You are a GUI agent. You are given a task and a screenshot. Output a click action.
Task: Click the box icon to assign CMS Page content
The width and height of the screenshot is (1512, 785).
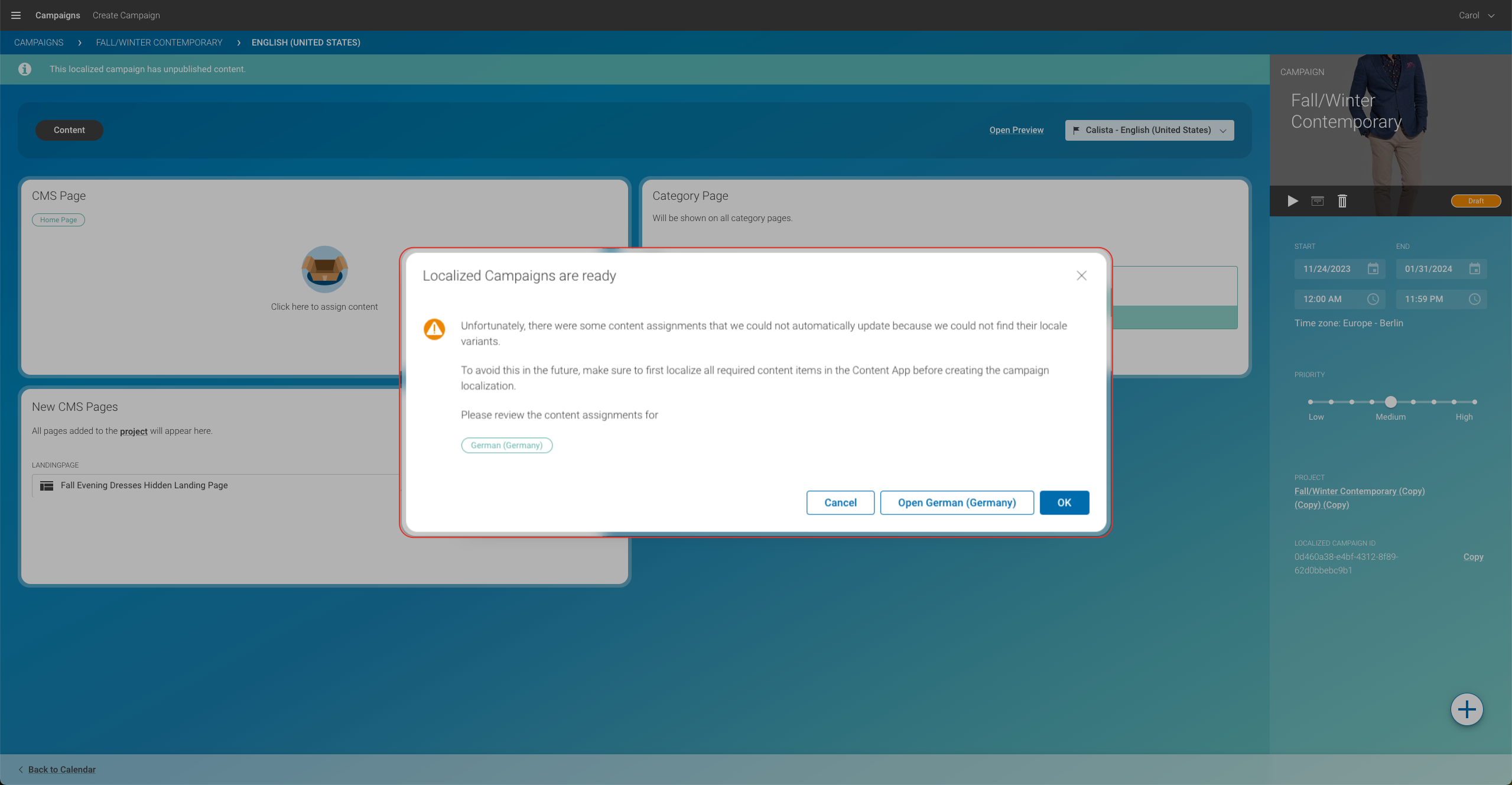(324, 270)
